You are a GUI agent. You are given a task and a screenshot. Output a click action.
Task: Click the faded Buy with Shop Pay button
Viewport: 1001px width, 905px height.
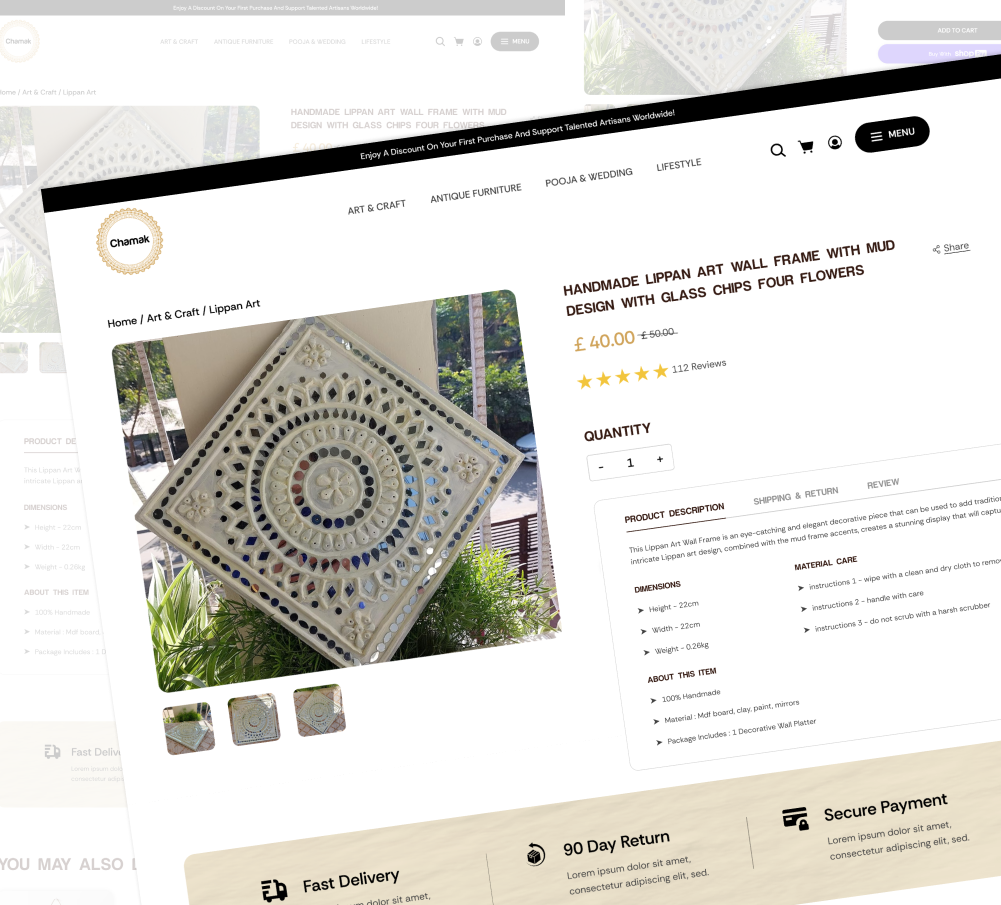coord(939,54)
